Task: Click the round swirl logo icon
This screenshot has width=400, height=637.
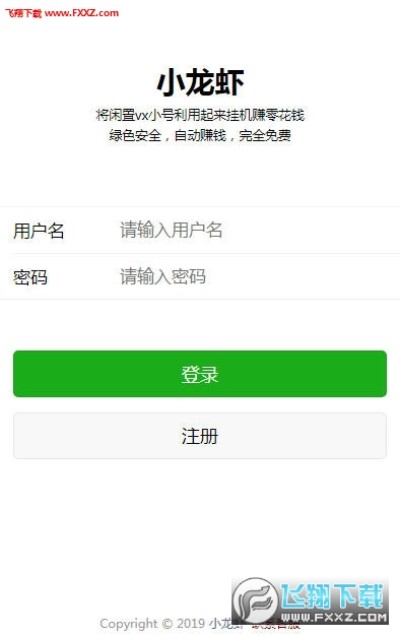Action: [255, 600]
